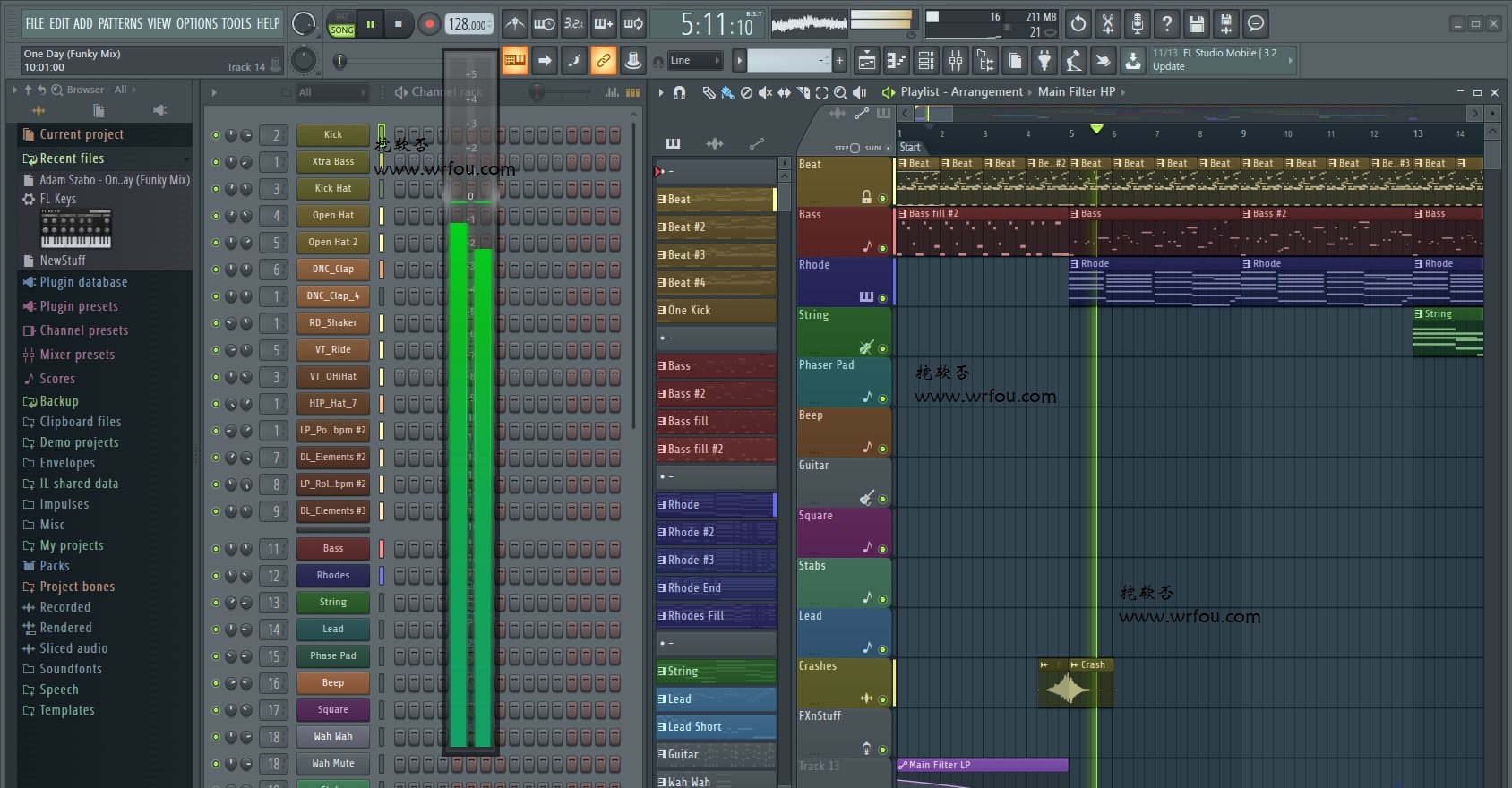Open the Line snap dropdown

pyautogui.click(x=695, y=61)
